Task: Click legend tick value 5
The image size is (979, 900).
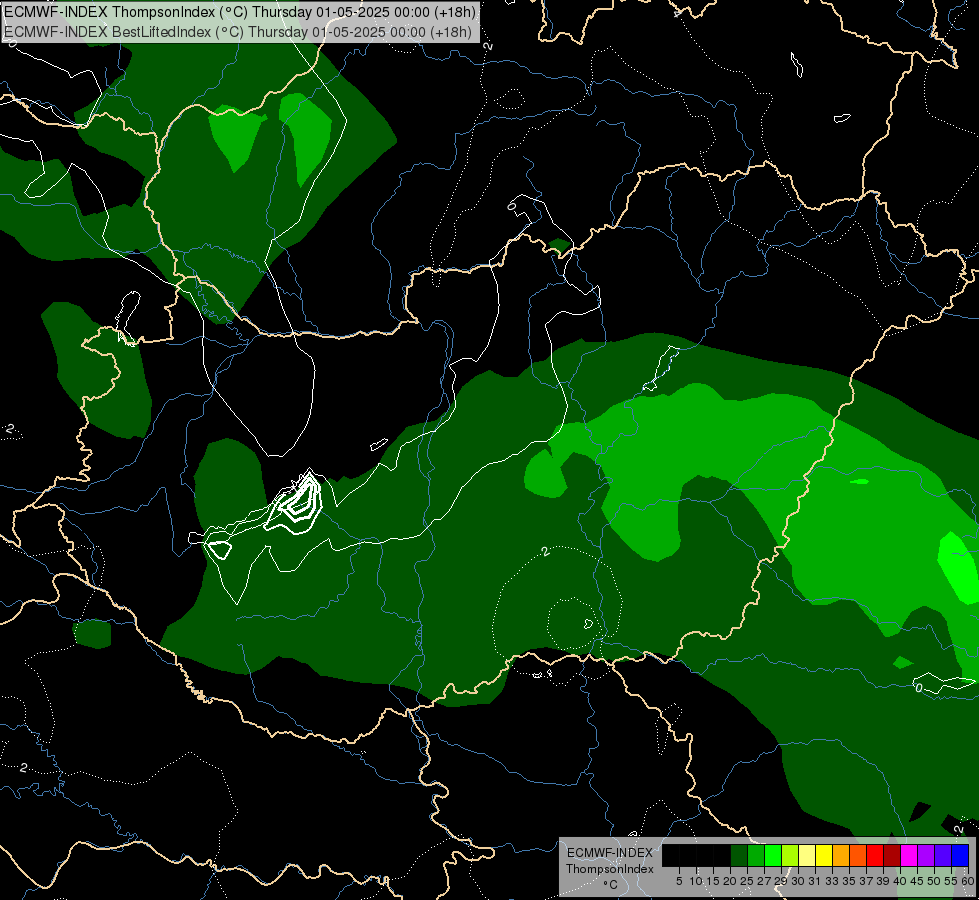Action: click(679, 881)
